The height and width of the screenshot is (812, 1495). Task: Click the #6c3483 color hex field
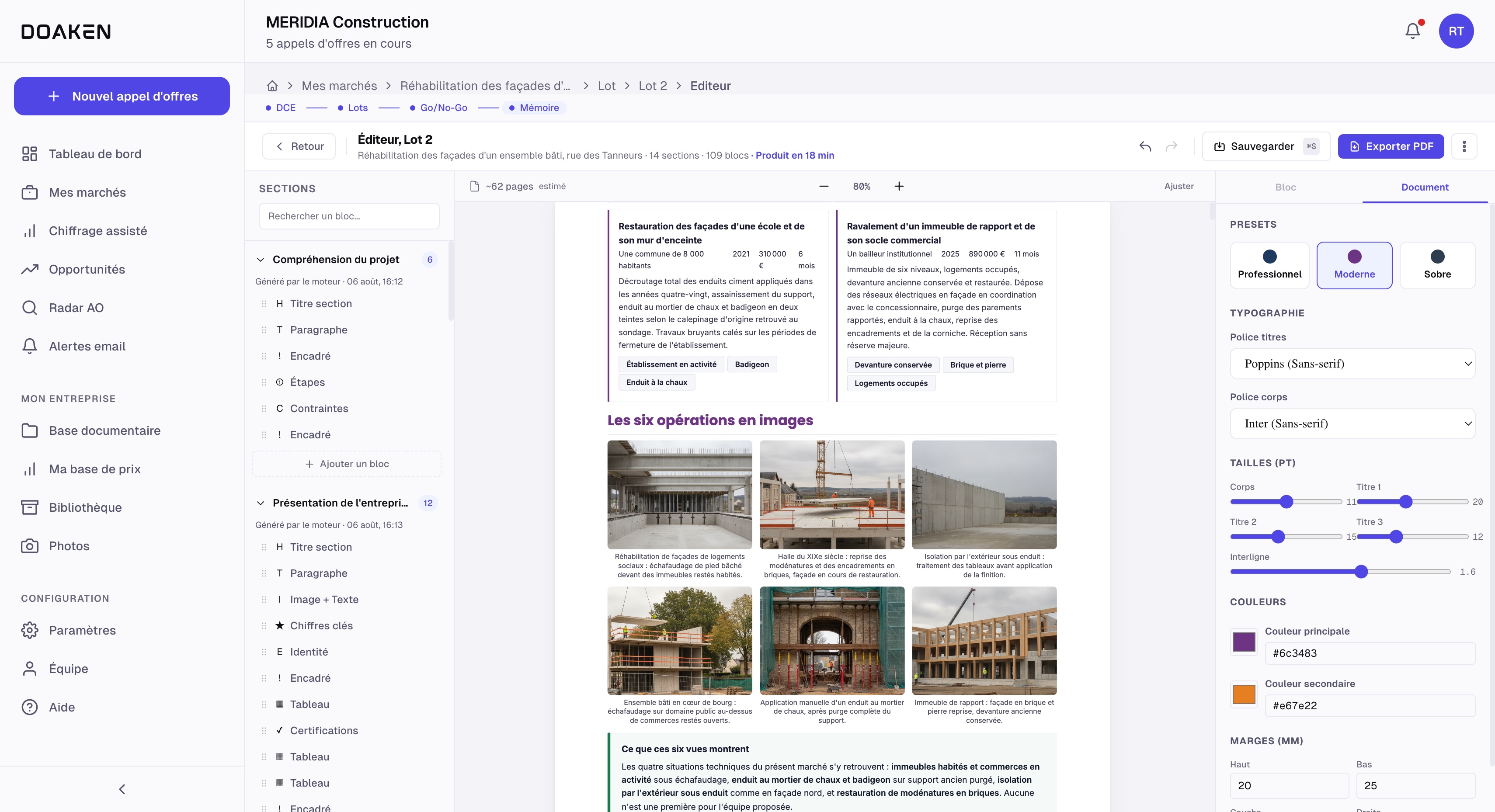(x=1370, y=653)
